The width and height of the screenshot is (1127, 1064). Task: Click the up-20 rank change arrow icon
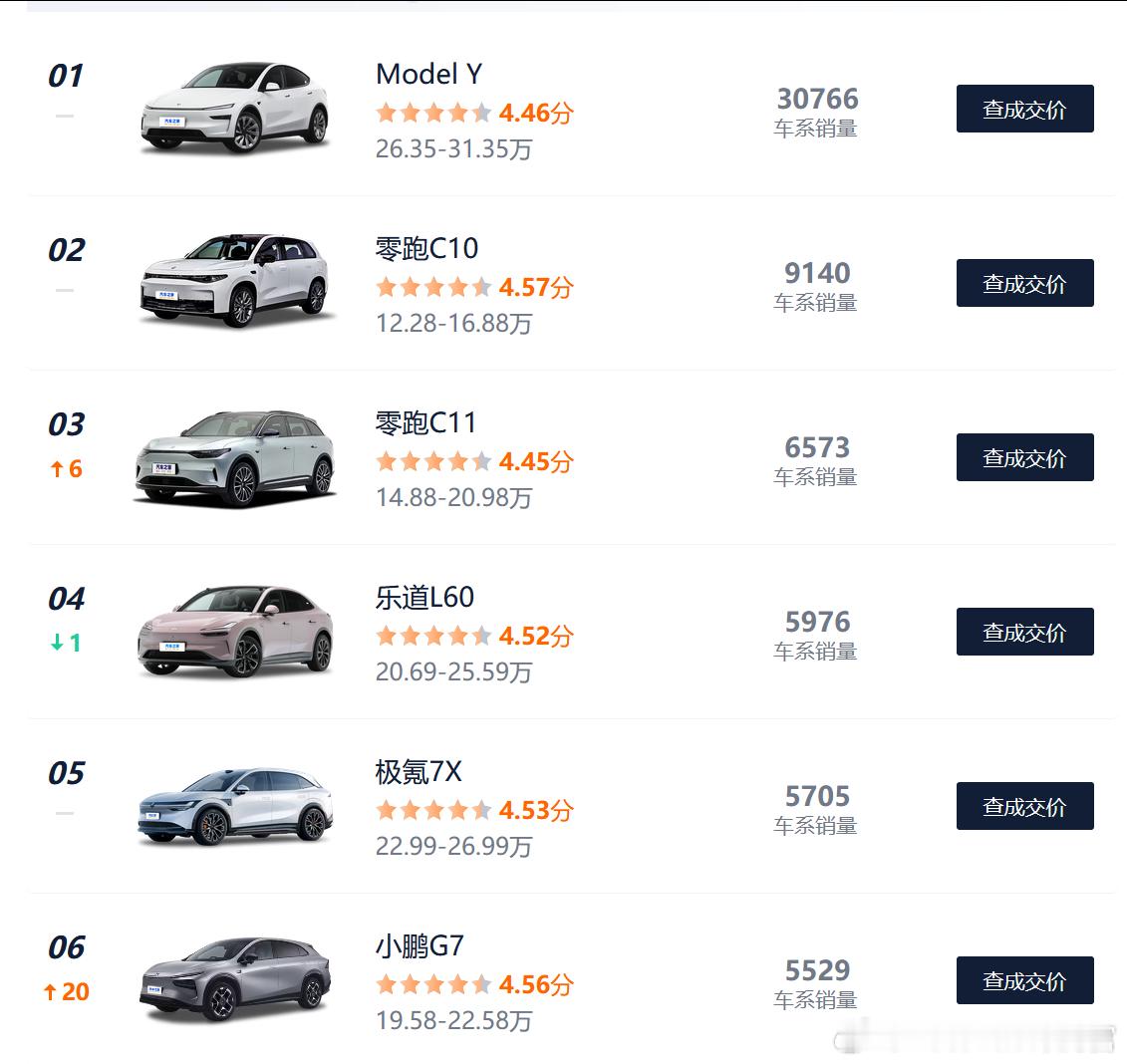point(50,992)
